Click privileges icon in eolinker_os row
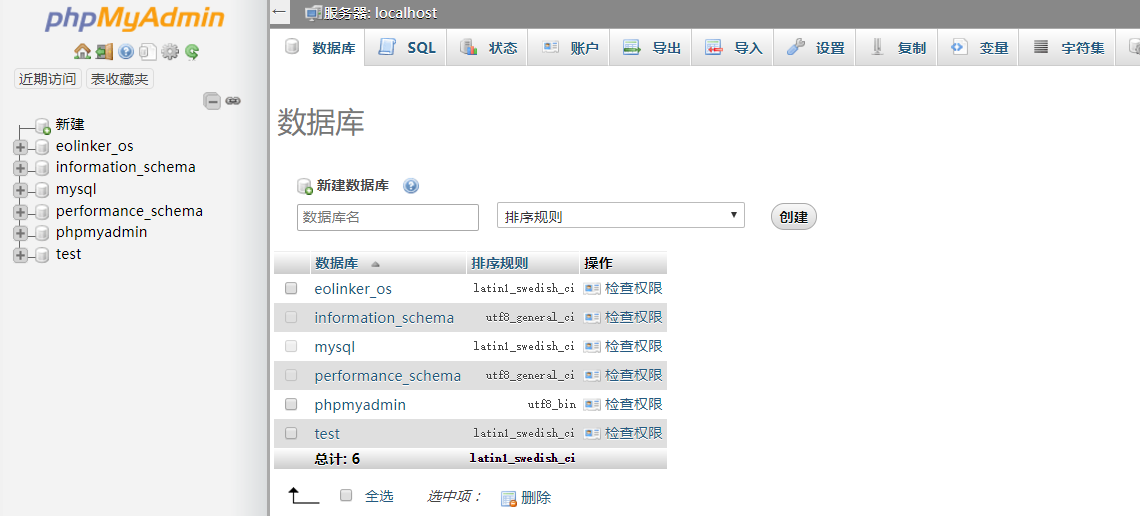Viewport: 1140px width, 516px height. pos(592,289)
